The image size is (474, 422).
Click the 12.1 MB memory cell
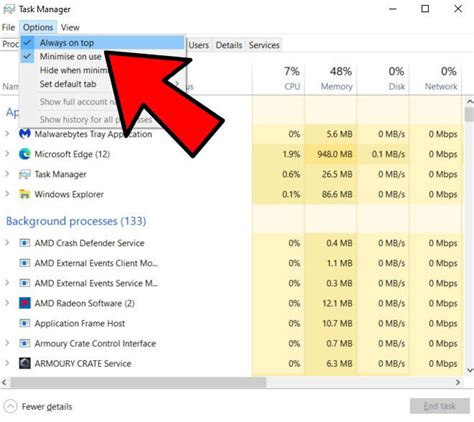point(330,303)
